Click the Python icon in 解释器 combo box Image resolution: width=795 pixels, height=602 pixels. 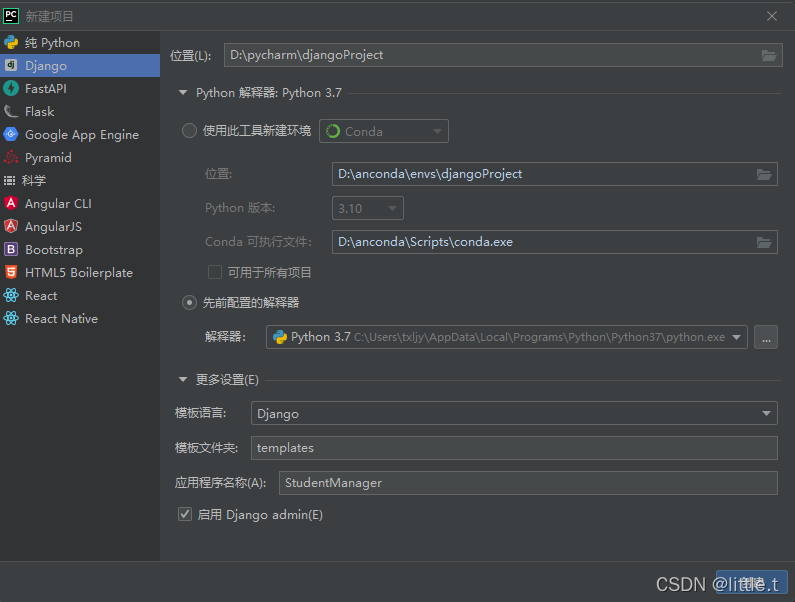click(280, 337)
